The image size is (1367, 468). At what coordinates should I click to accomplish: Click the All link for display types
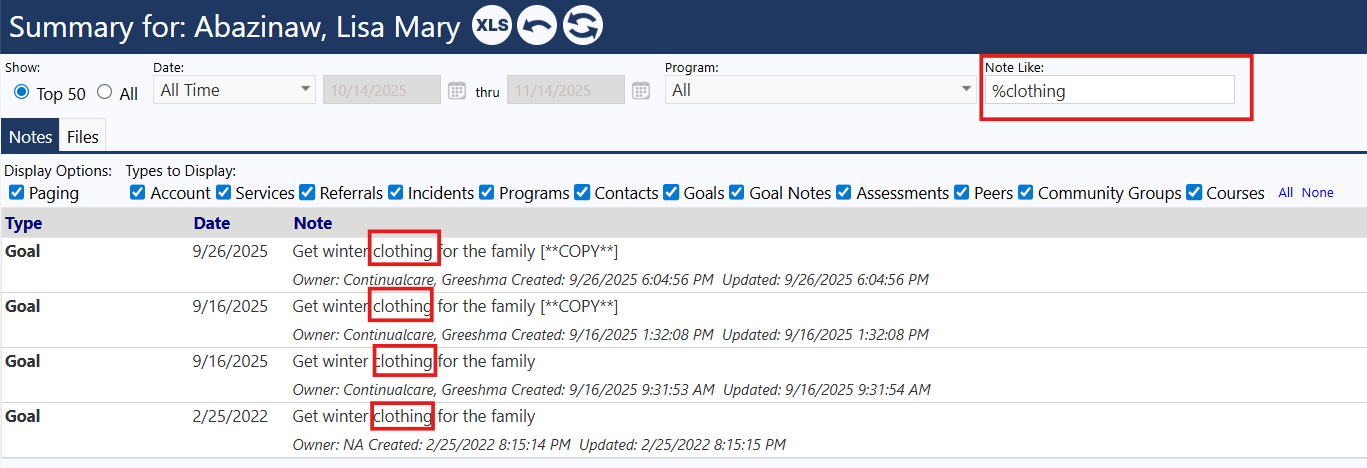1286,193
